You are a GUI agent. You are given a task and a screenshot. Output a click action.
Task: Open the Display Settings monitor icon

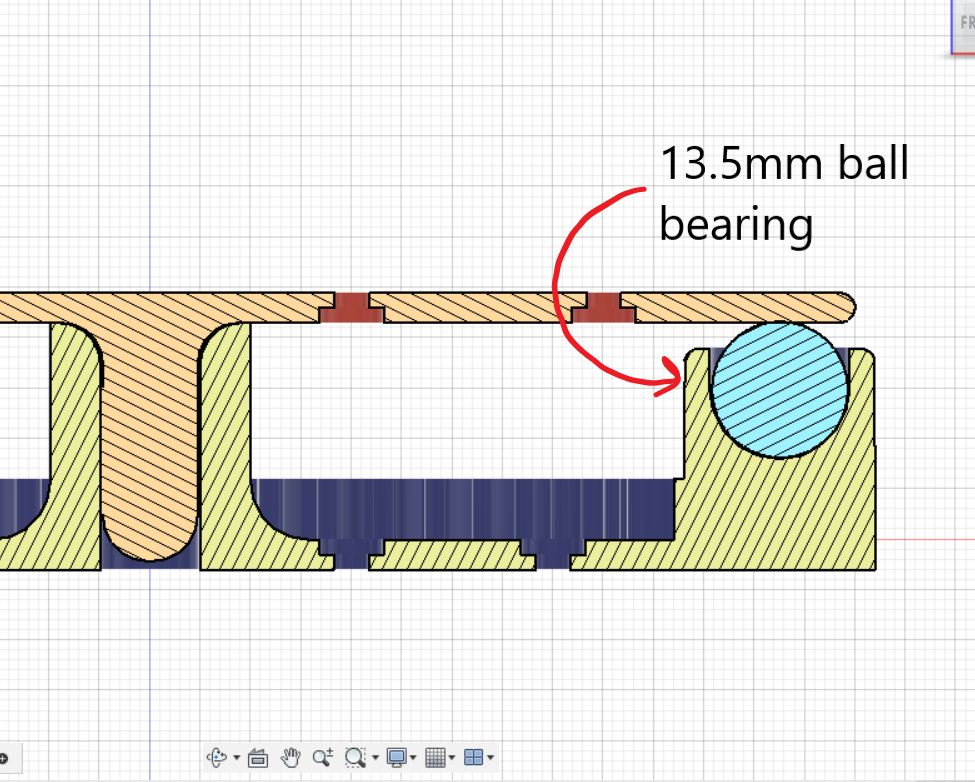click(x=396, y=757)
